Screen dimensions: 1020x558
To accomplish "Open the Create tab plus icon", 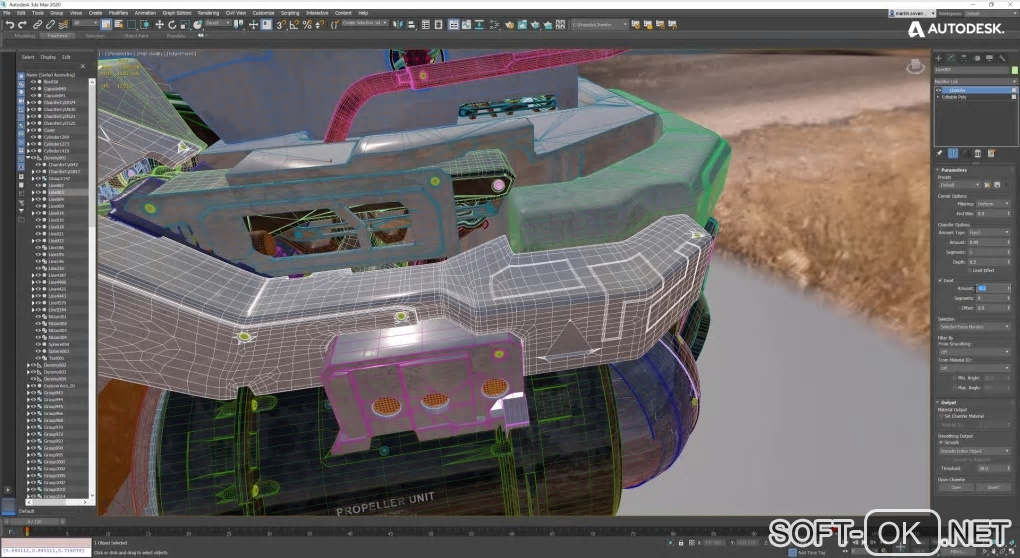I will point(939,58).
